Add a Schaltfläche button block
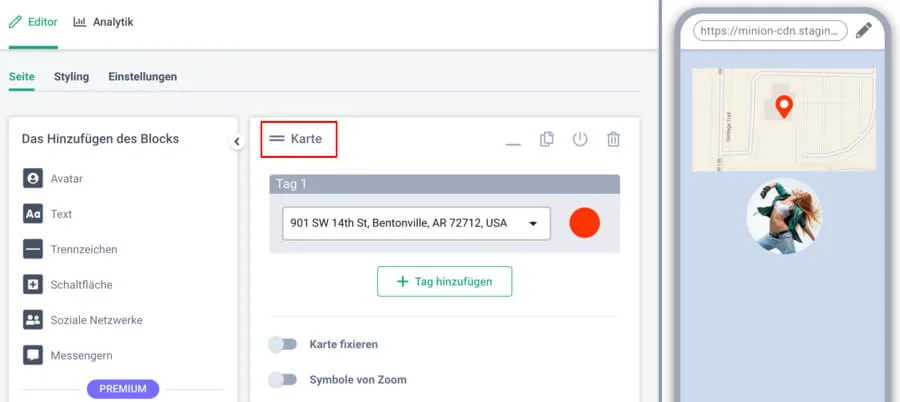Screen dimensions: 900x402 81,285
